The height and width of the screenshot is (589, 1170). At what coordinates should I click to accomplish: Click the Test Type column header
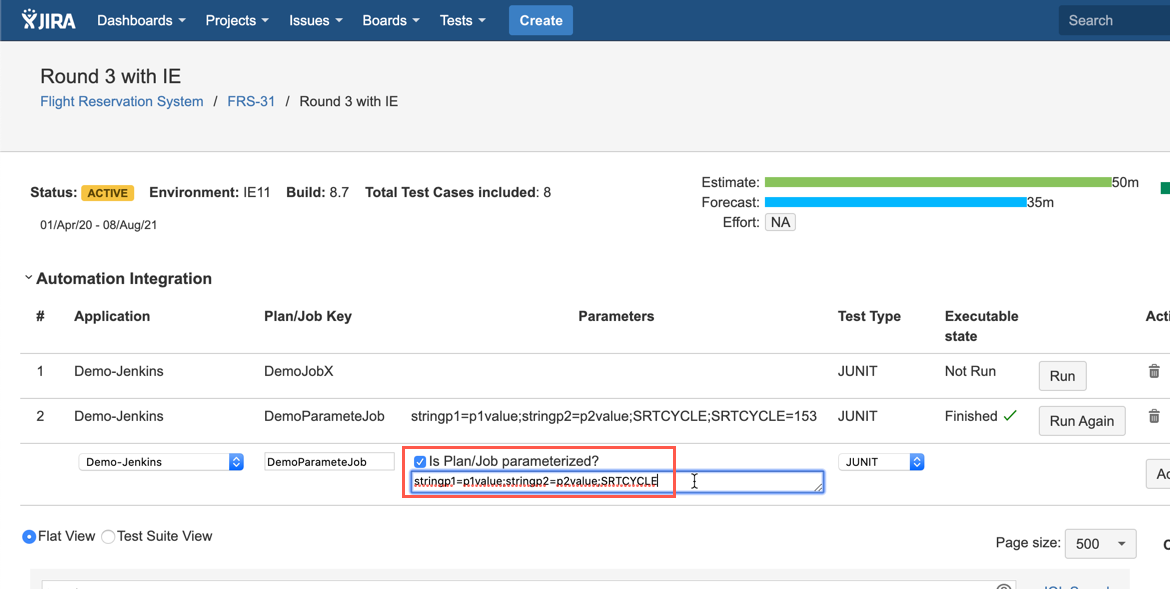tap(869, 317)
